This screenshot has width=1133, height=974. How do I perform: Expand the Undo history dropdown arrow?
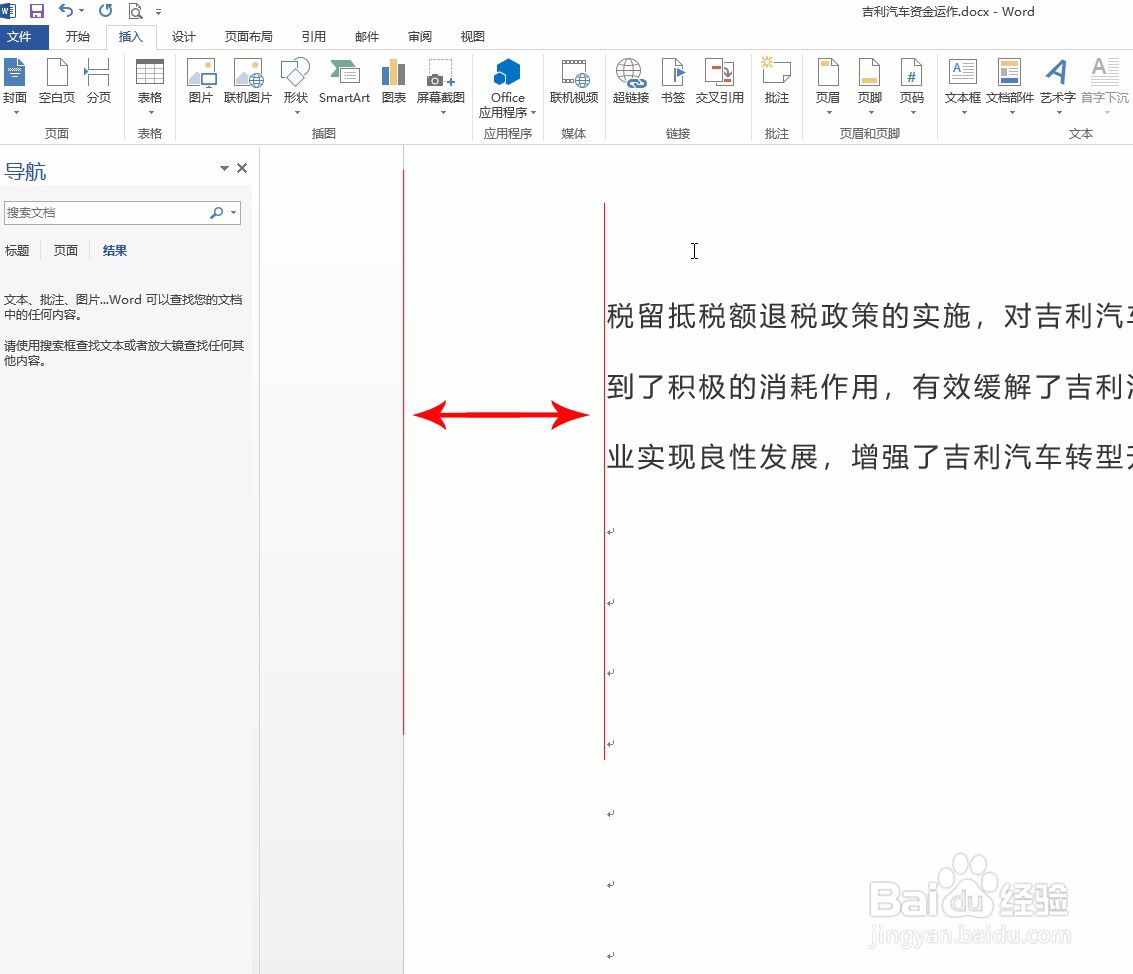point(81,11)
